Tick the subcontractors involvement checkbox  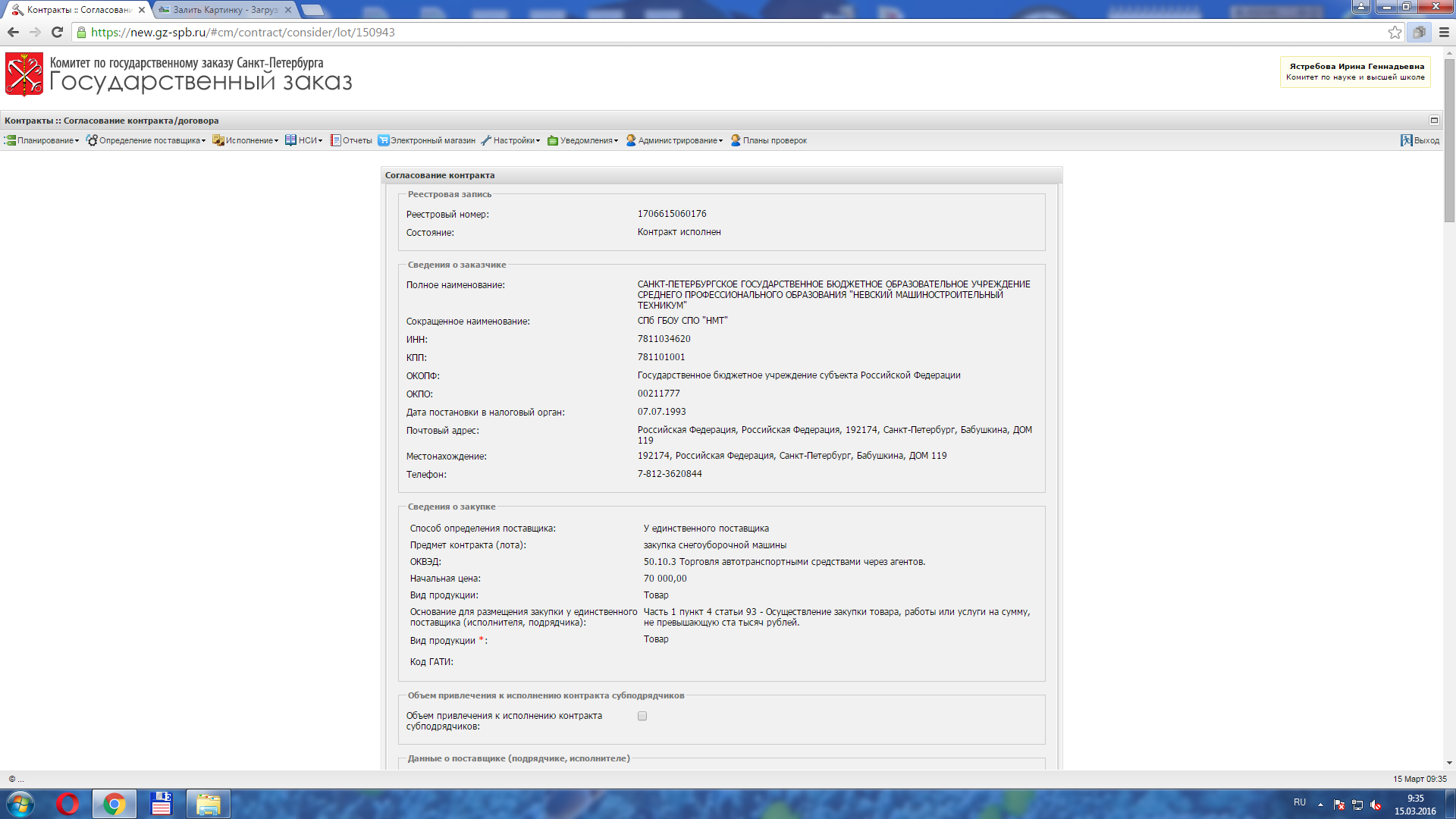click(642, 716)
